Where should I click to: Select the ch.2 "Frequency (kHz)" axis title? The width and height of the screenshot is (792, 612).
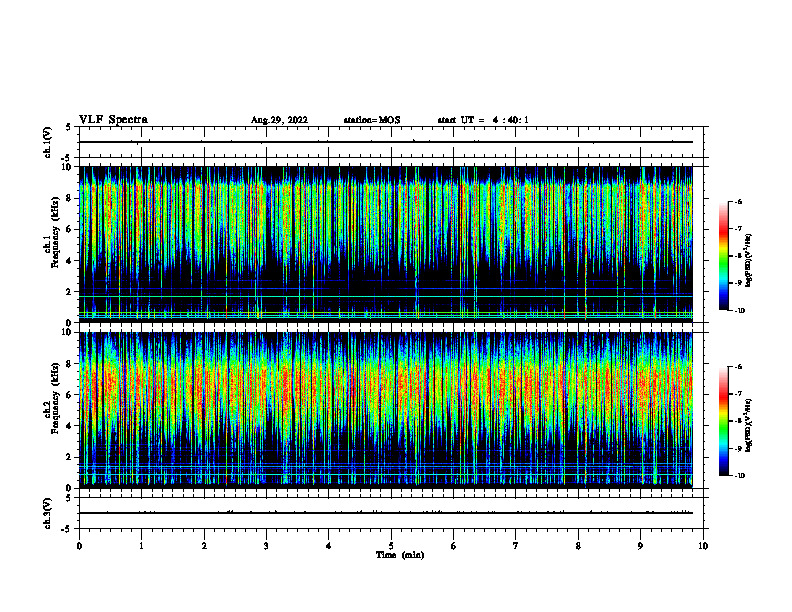(55, 398)
